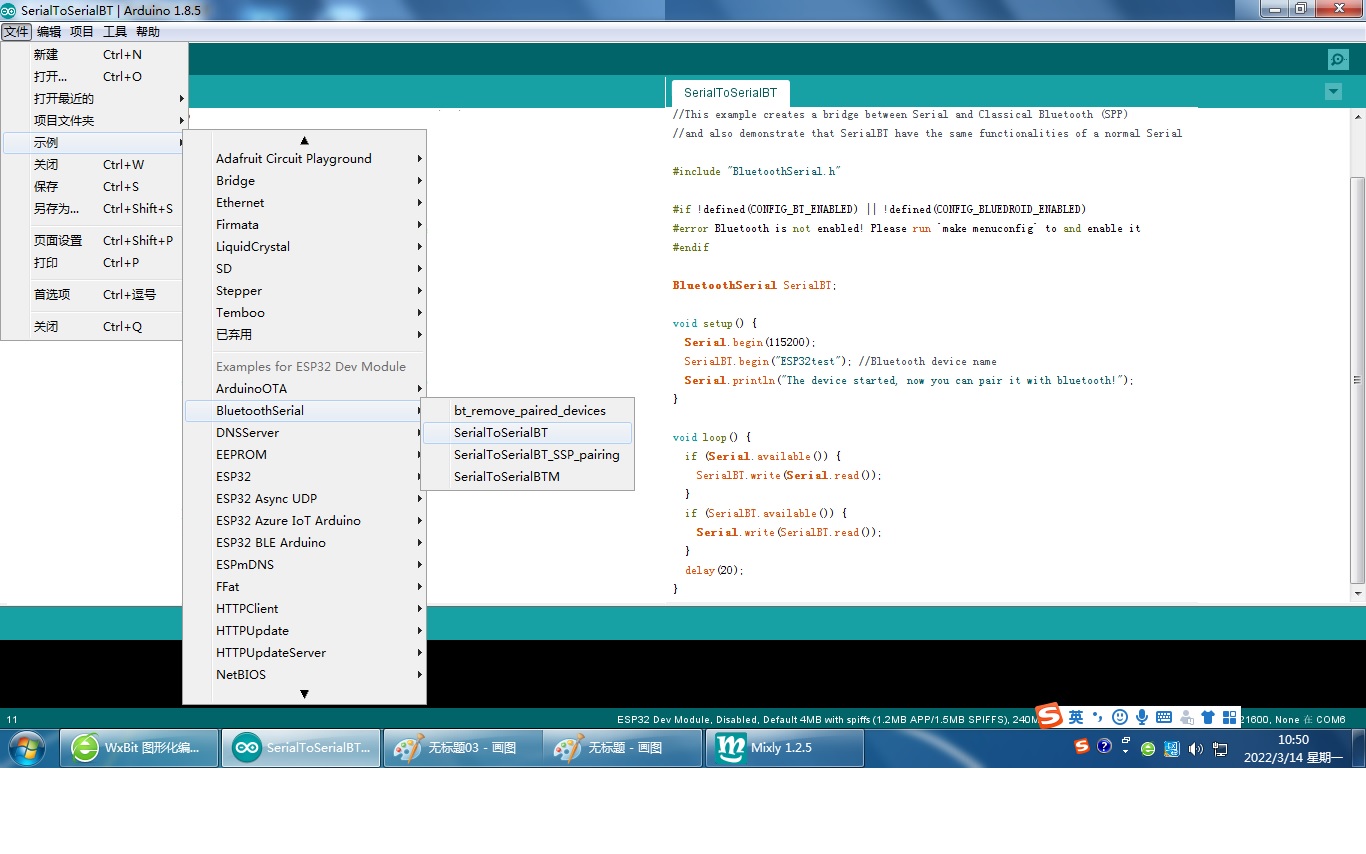The image size is (1366, 854).
Task: Open the ESP32 examples submenu
Action: [305, 477]
